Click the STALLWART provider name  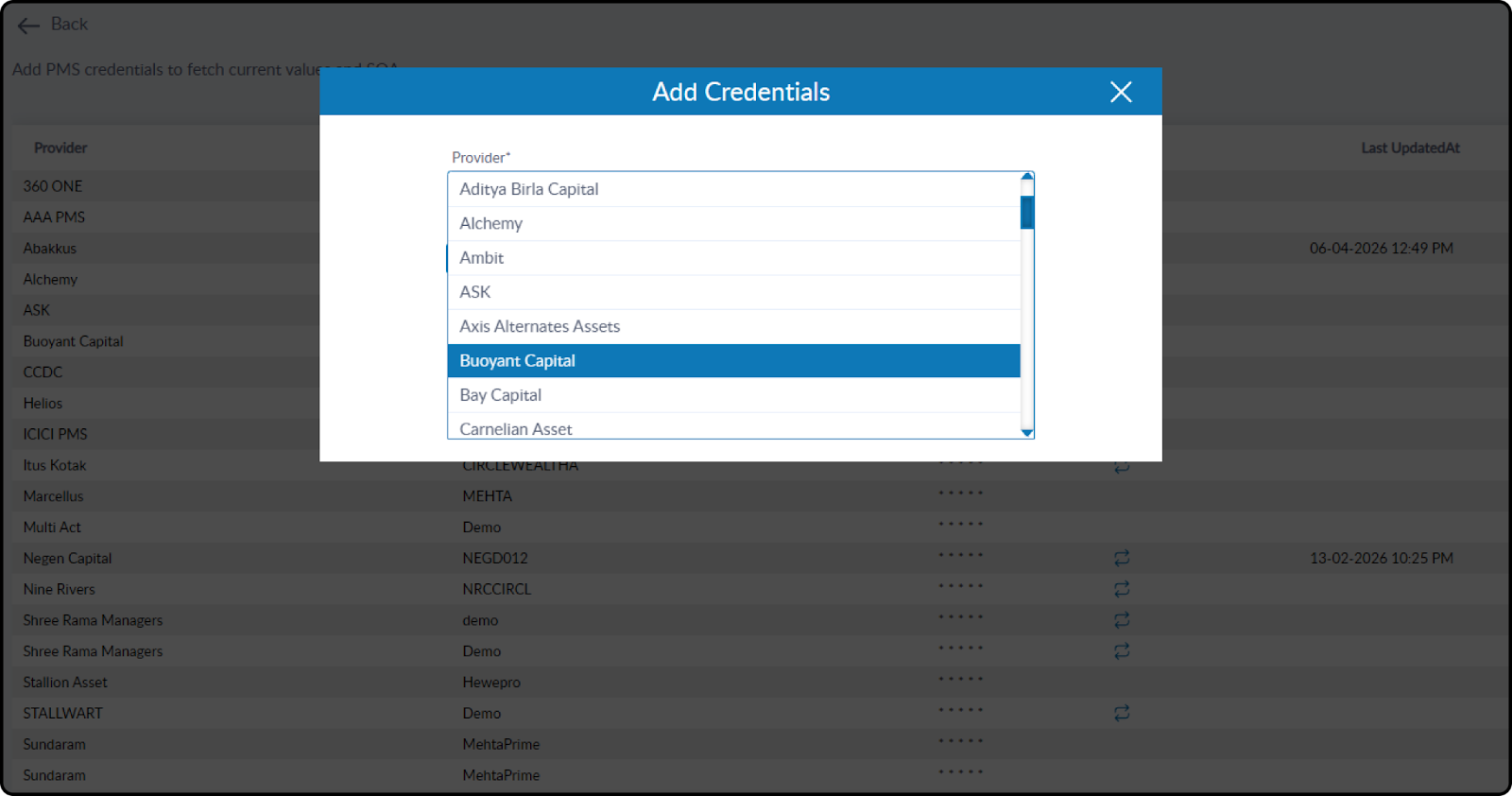62,714
